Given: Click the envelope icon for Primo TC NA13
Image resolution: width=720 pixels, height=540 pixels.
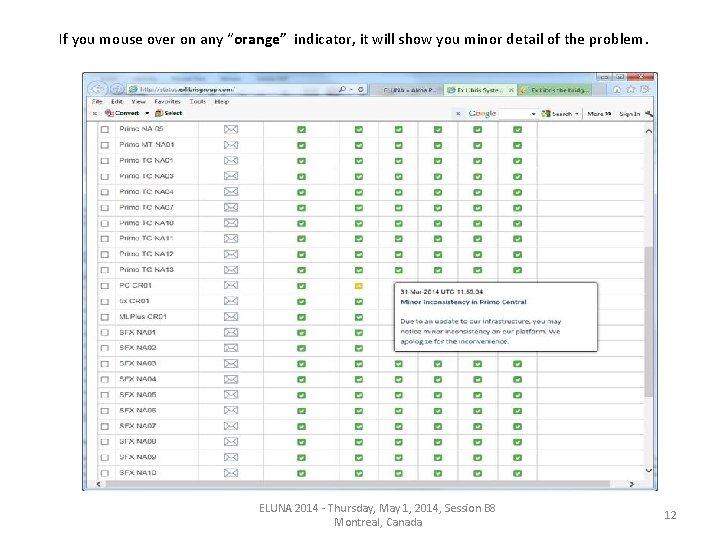Looking at the screenshot, I should pos(231,270).
